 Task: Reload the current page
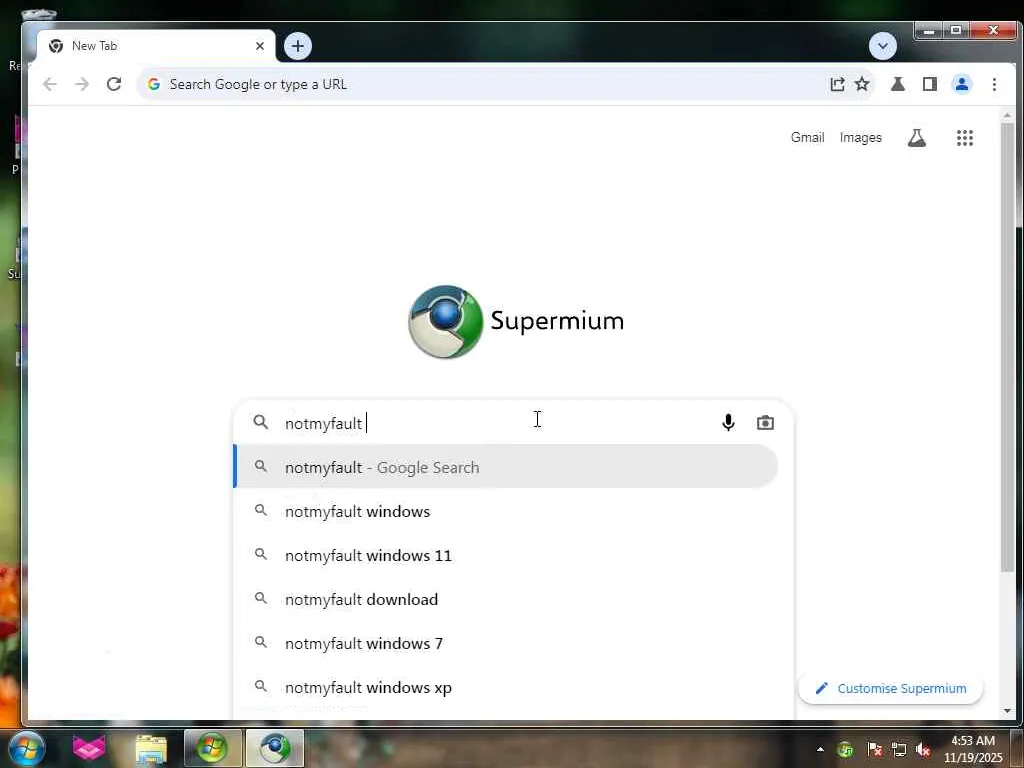coord(114,84)
